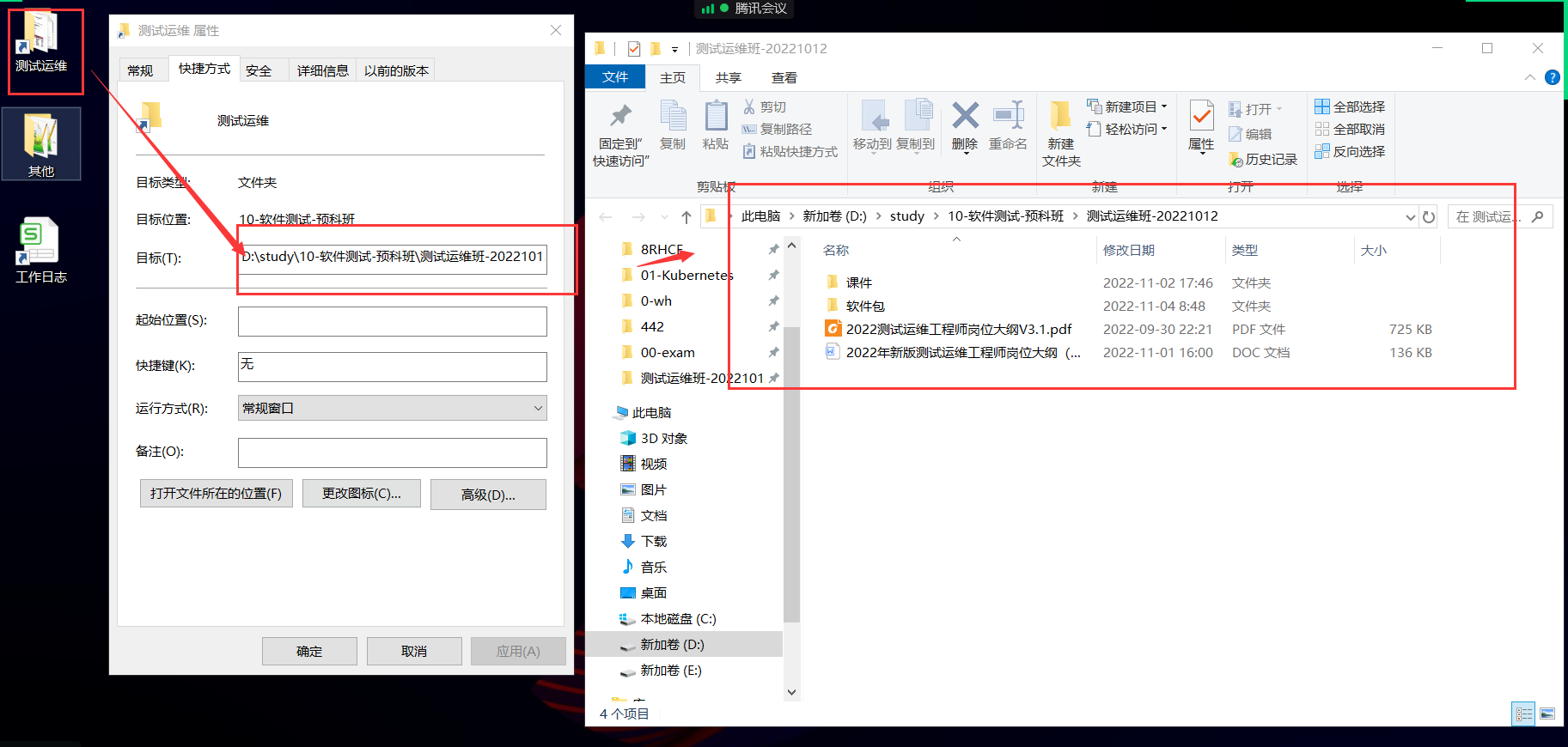
Task: Click the 快捷键 input field
Action: coord(393,367)
